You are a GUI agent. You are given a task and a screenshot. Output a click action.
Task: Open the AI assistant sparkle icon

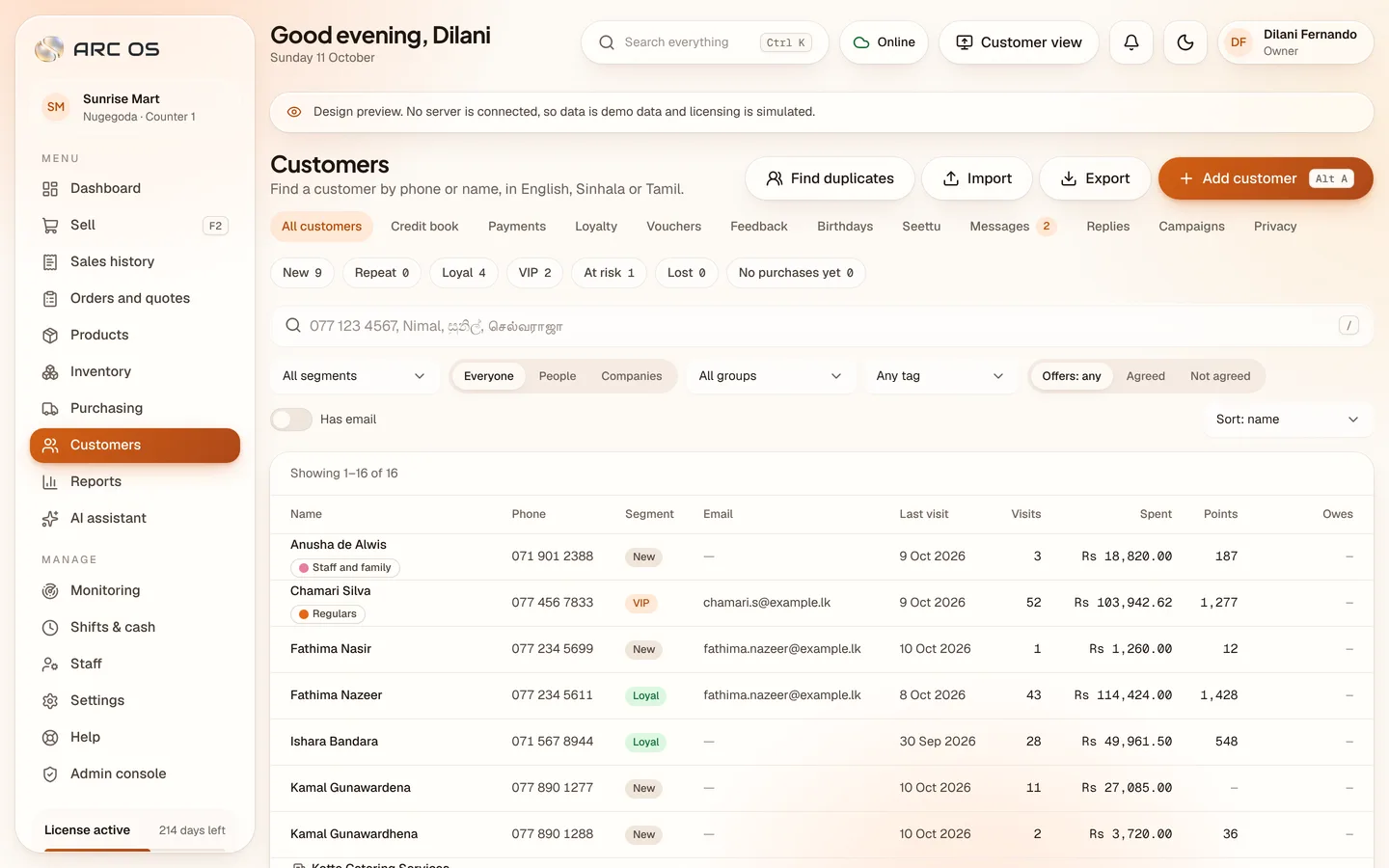click(50, 518)
